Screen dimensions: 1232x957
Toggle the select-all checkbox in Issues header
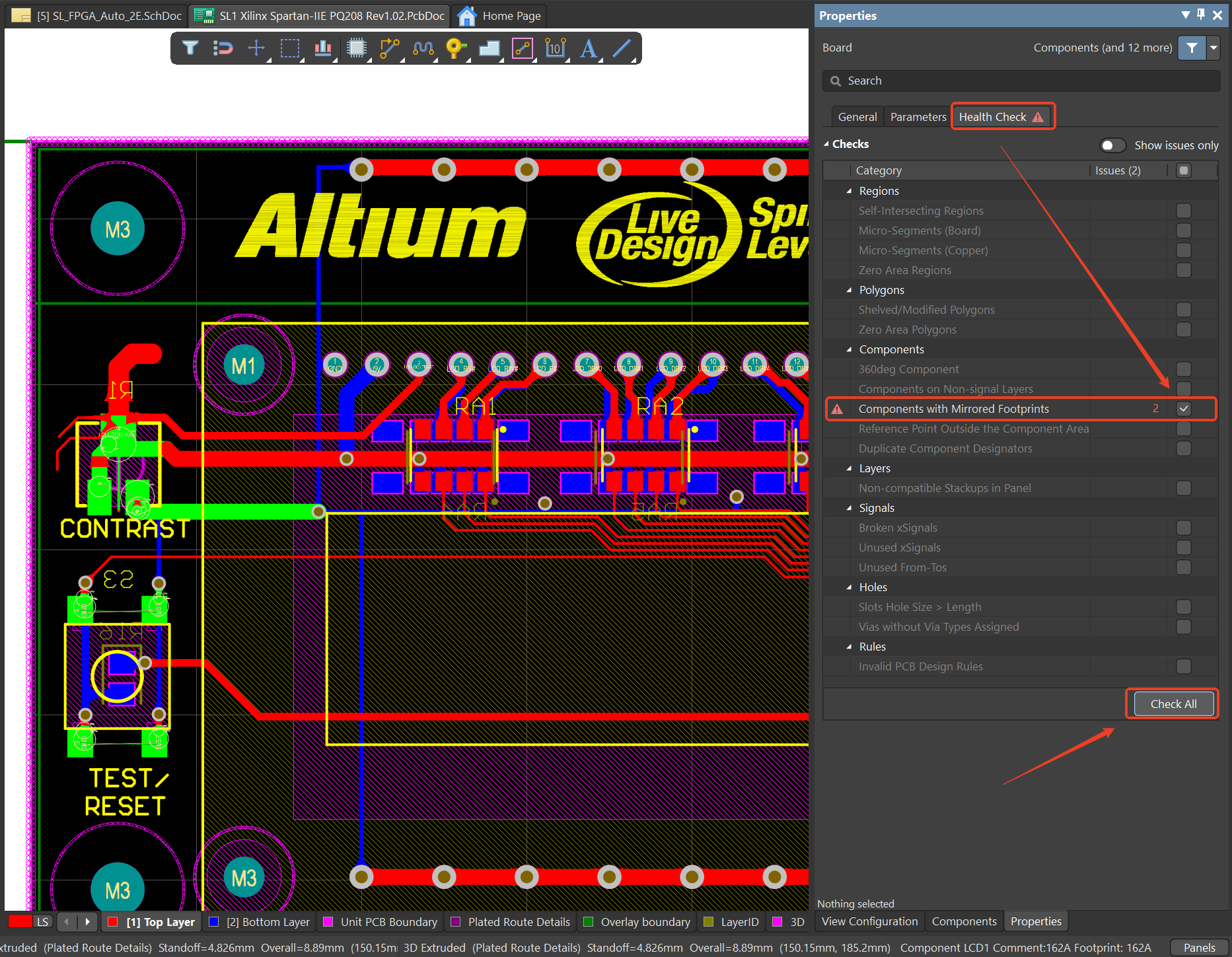coord(1184,170)
